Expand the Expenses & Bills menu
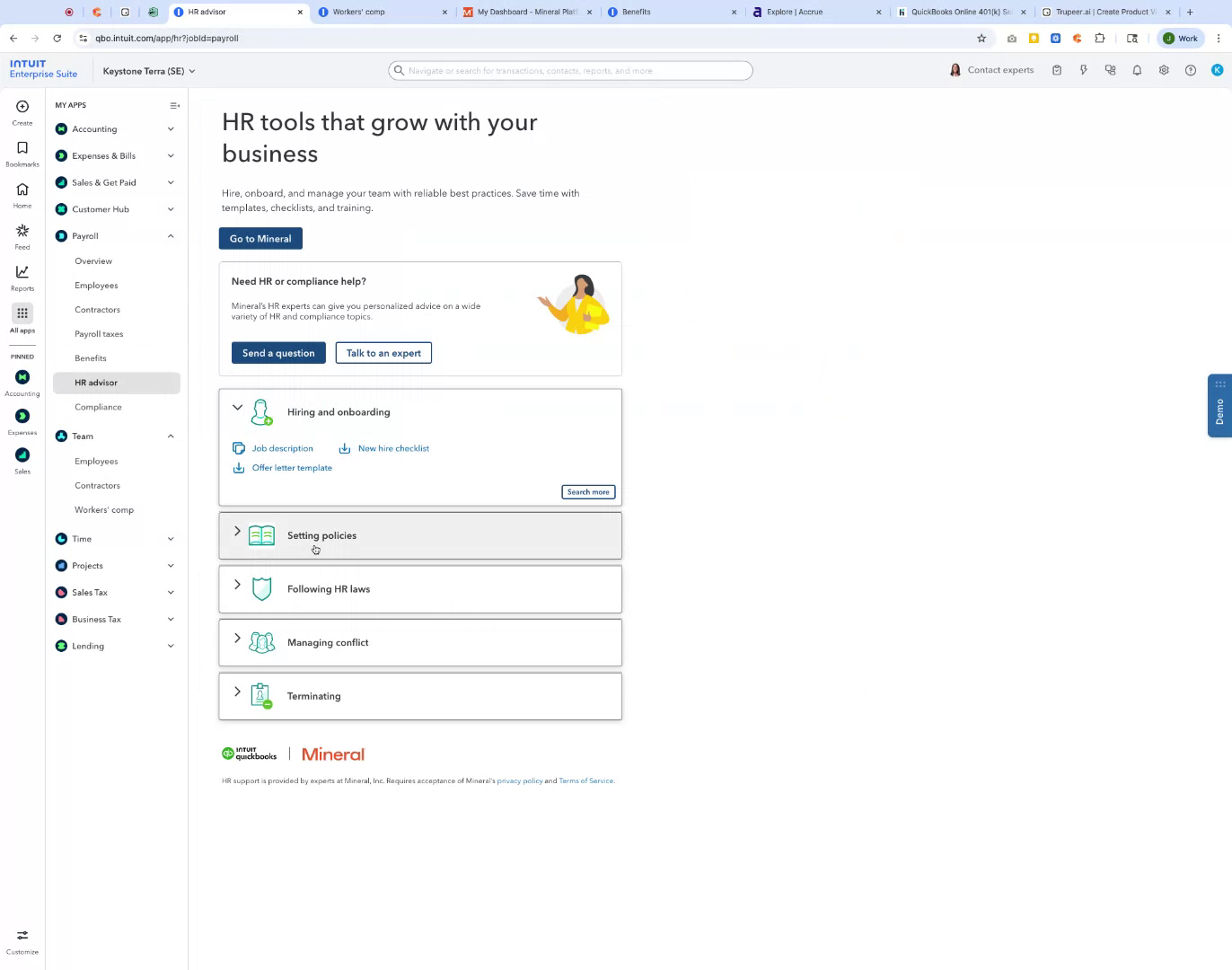The image size is (1232, 970). point(171,156)
